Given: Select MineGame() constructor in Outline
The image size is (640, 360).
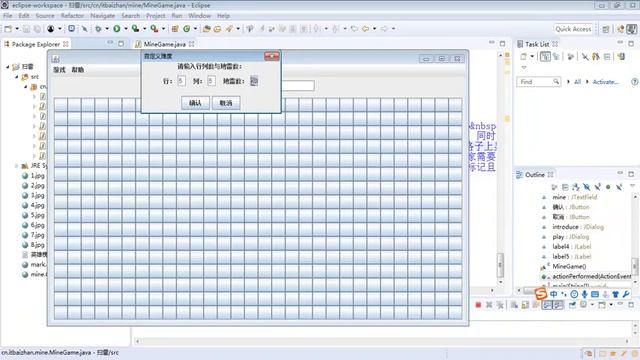Looking at the screenshot, I should 569,266.
